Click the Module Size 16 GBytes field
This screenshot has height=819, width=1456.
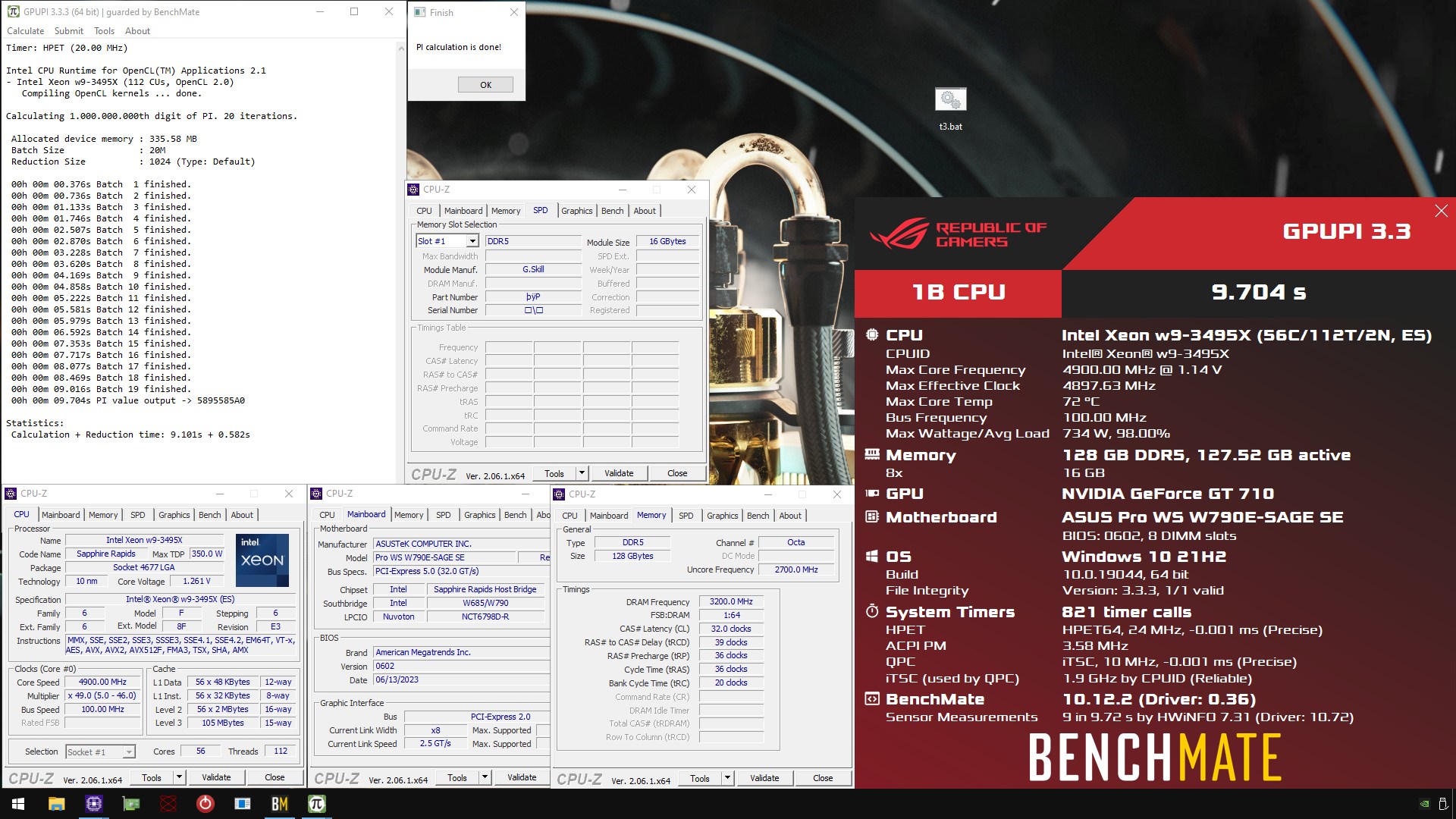coord(667,241)
